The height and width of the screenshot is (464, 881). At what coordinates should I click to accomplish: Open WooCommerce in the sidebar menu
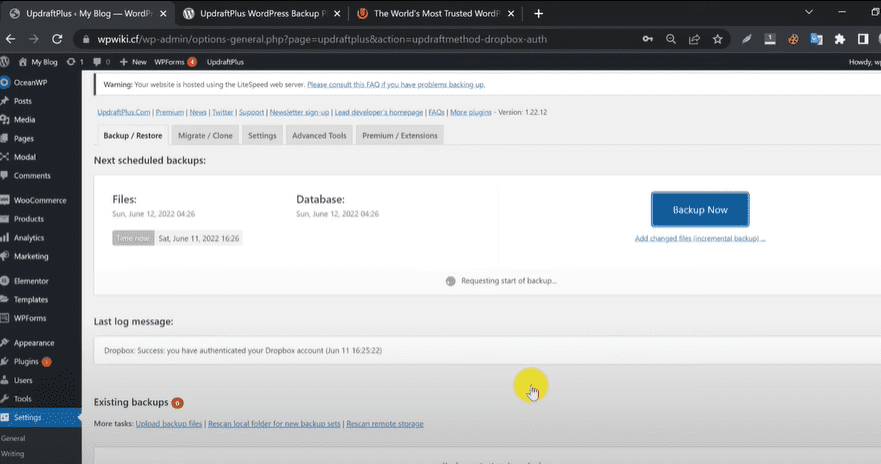pos(40,200)
